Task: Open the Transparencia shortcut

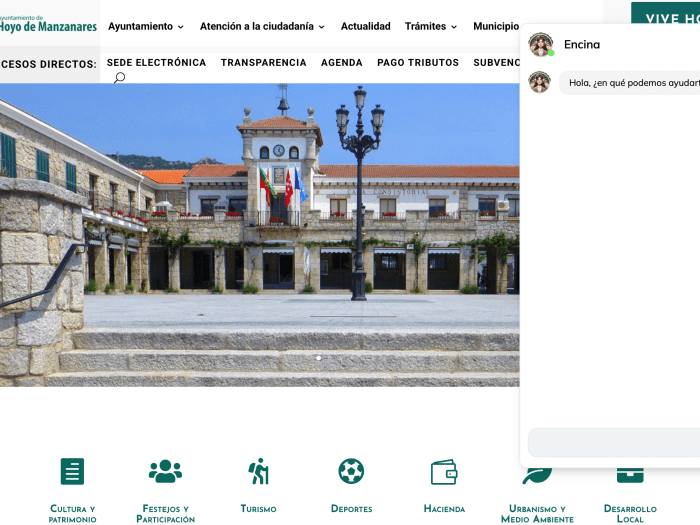Action: click(x=263, y=62)
